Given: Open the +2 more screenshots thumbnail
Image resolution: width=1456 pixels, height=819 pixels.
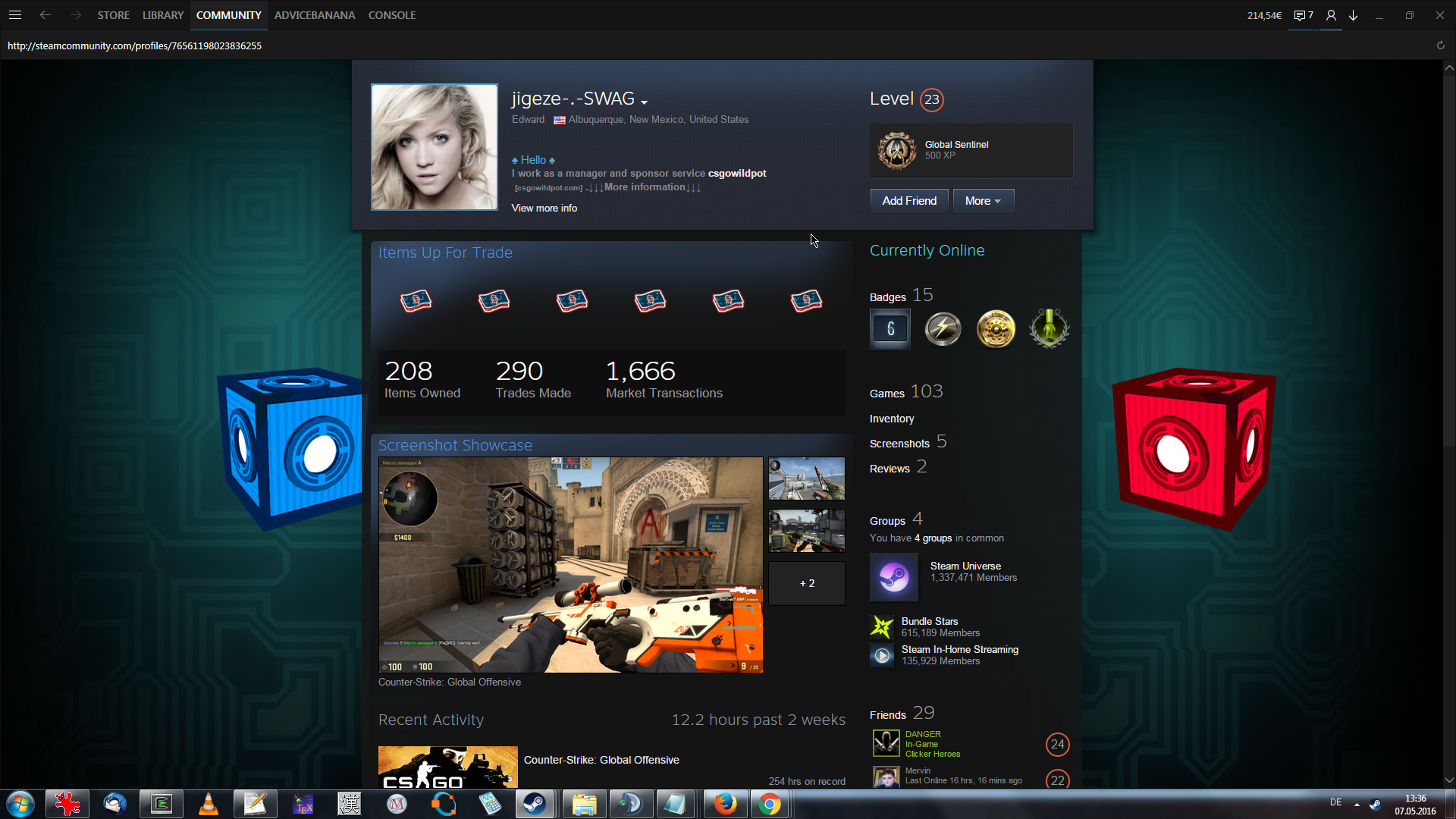Looking at the screenshot, I should pos(806,583).
